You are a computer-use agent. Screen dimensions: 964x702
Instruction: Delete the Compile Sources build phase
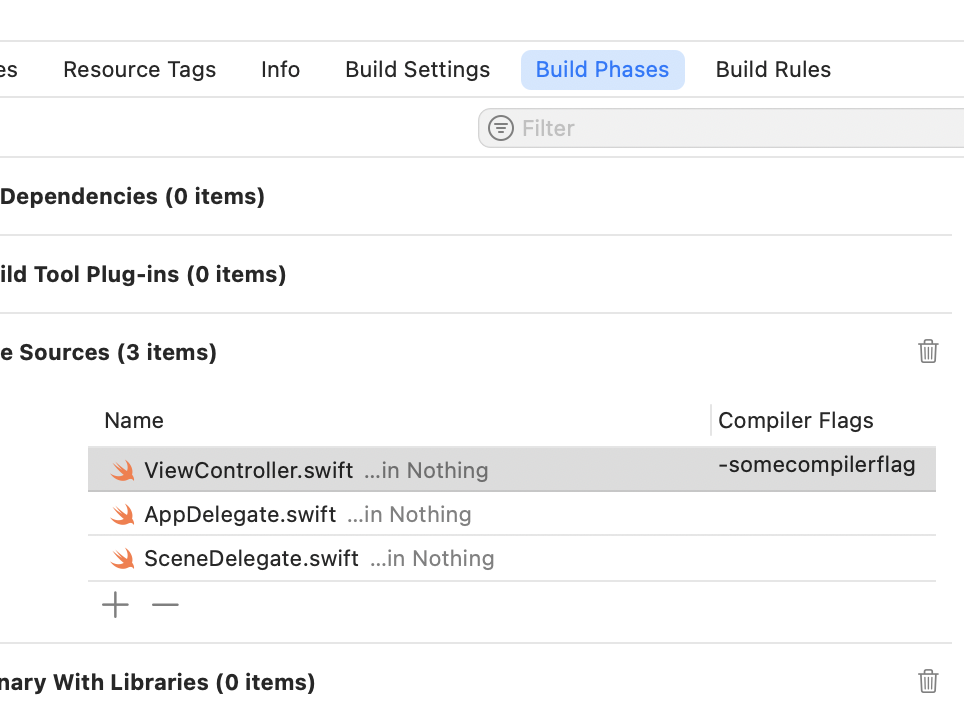[928, 351]
